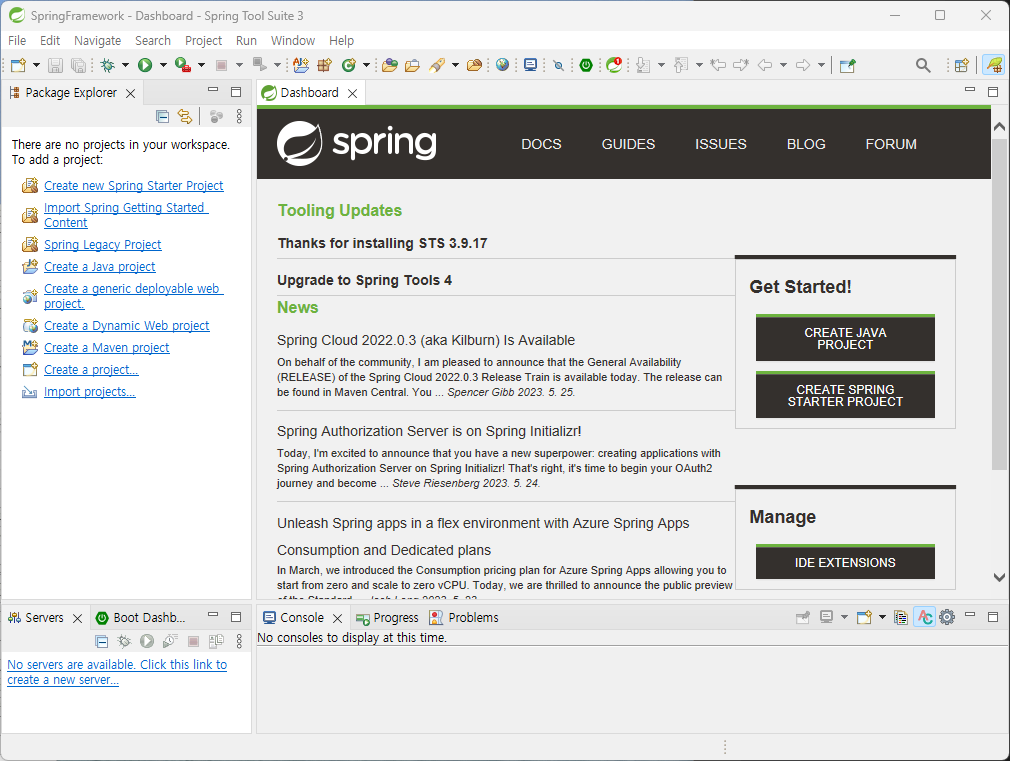
Task: Click the GUIDES link in Spring header
Action: click(x=628, y=144)
